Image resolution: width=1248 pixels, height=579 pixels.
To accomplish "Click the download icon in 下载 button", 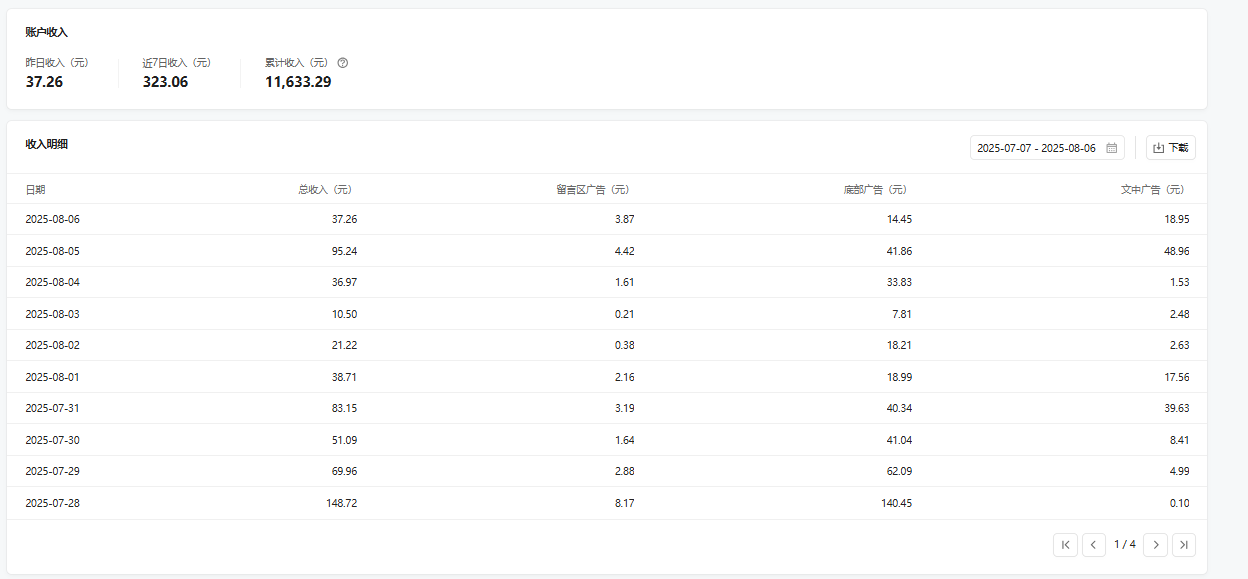I will click(x=1159, y=148).
